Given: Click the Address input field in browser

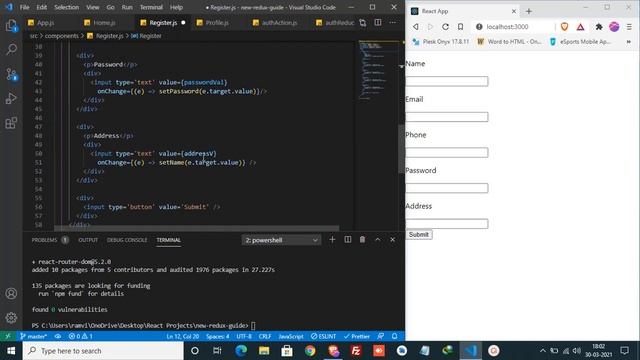Looking at the screenshot, I should (x=447, y=223).
